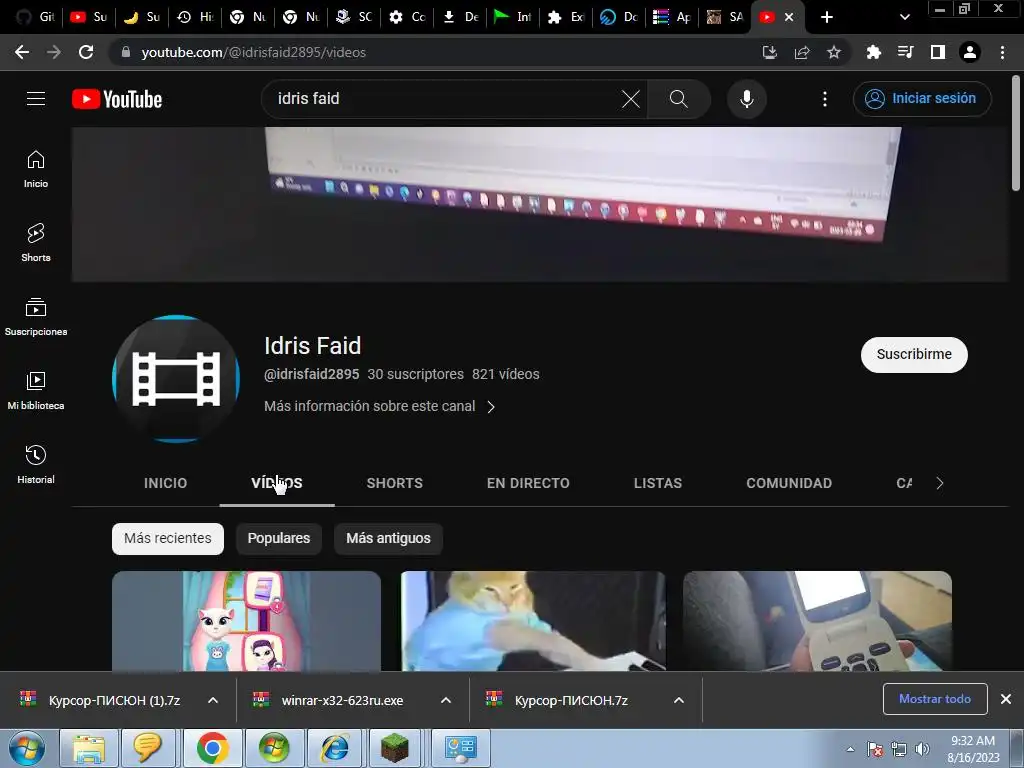Expand options for winrar-x32-623ru.exe download

446,700
